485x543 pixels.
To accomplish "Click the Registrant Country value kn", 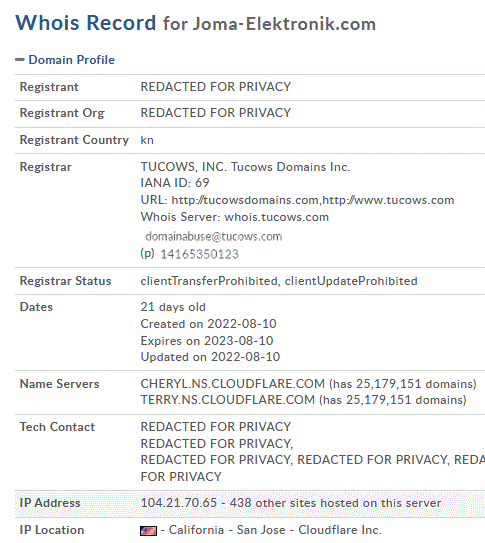I will (147, 140).
